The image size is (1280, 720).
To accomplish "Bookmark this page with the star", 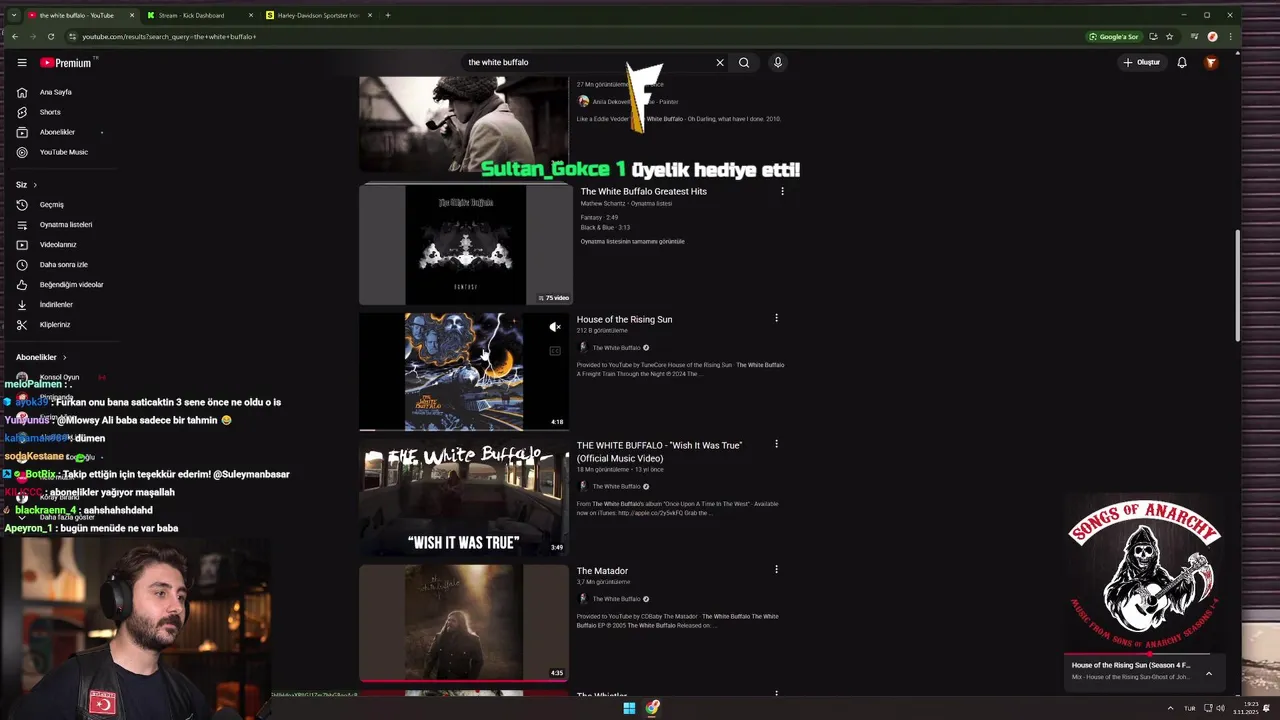I will (x=1169, y=37).
